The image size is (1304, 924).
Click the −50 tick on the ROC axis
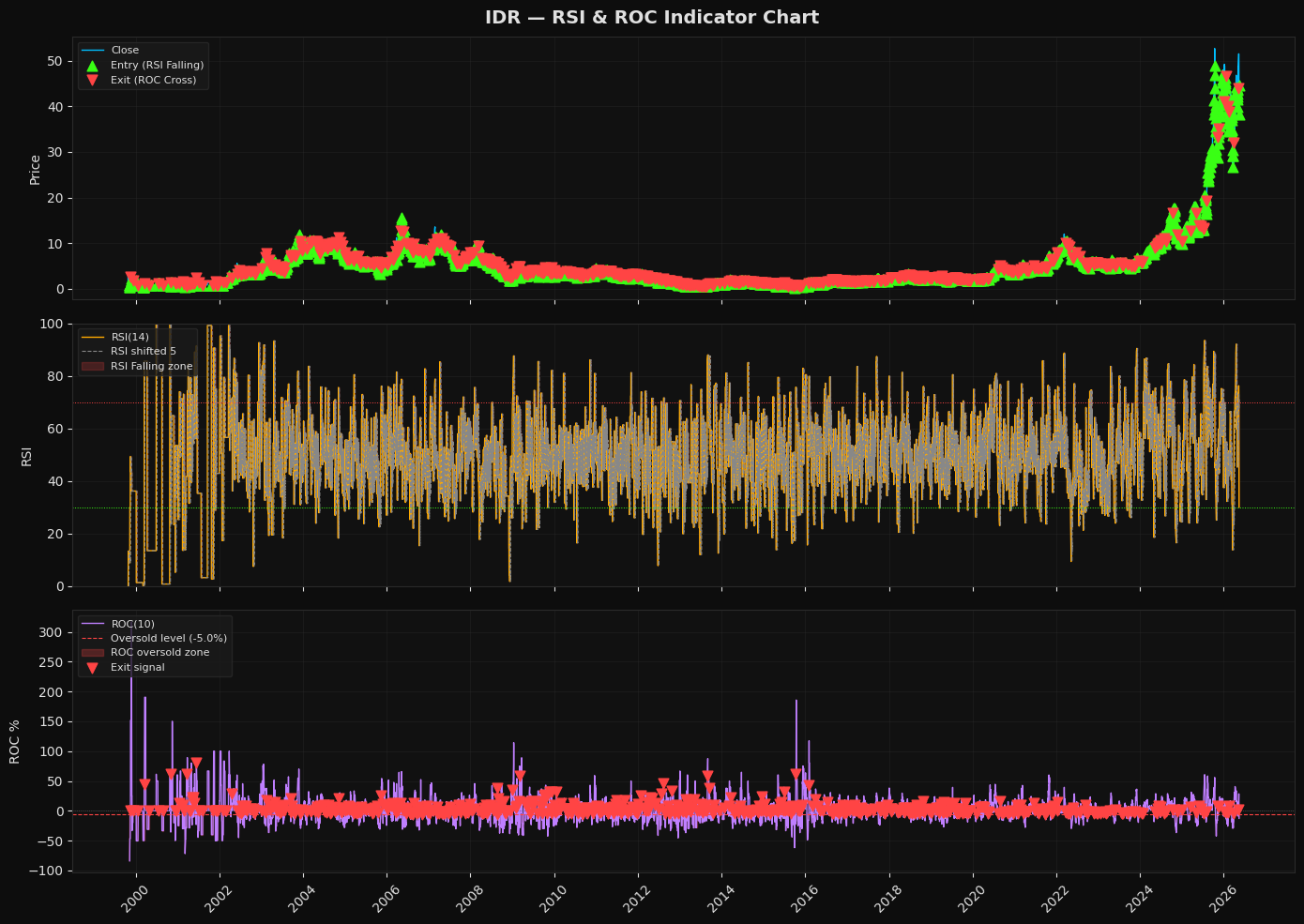(x=51, y=841)
